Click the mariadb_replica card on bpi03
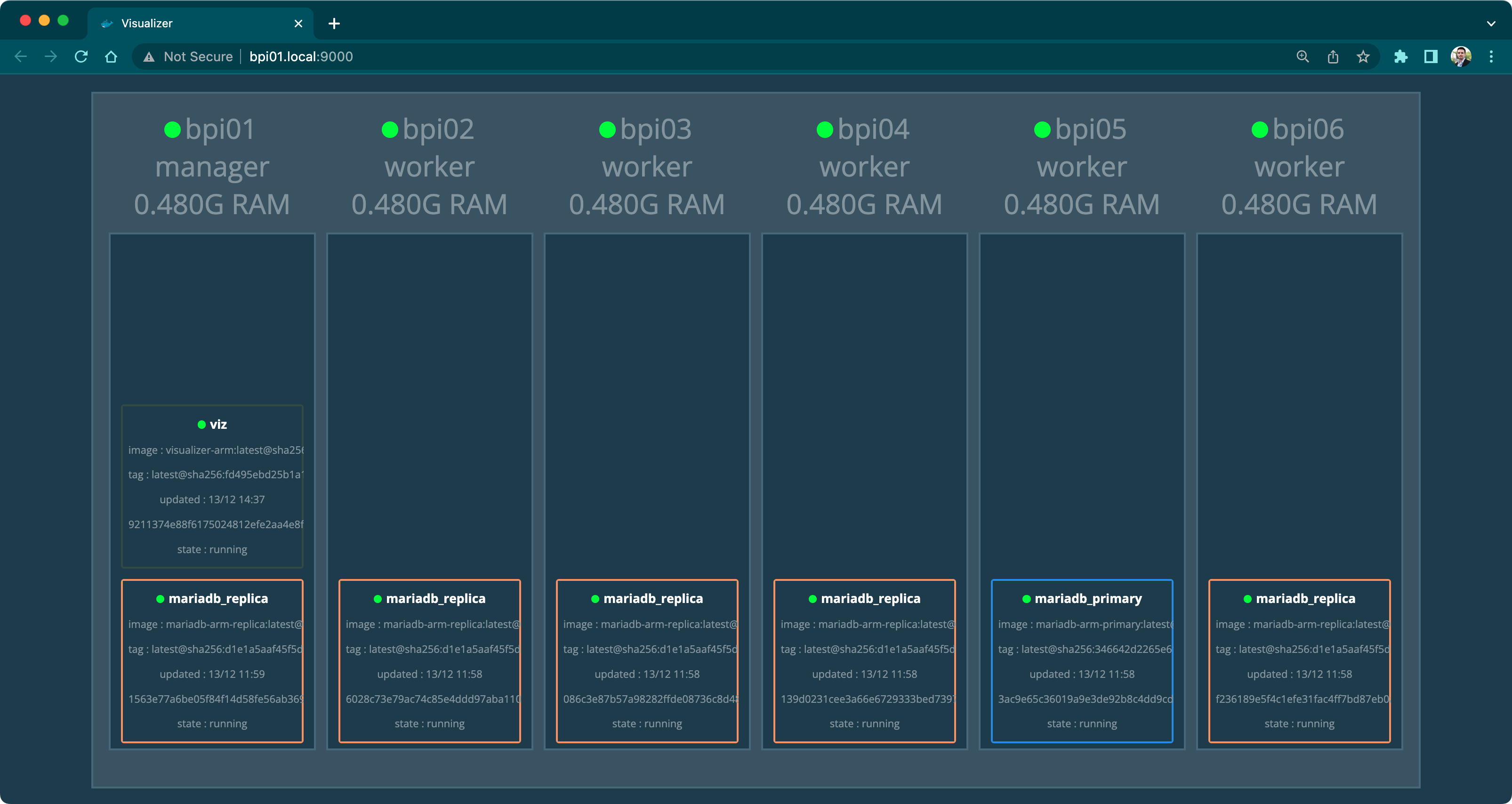The height and width of the screenshot is (804, 1512). pos(646,660)
